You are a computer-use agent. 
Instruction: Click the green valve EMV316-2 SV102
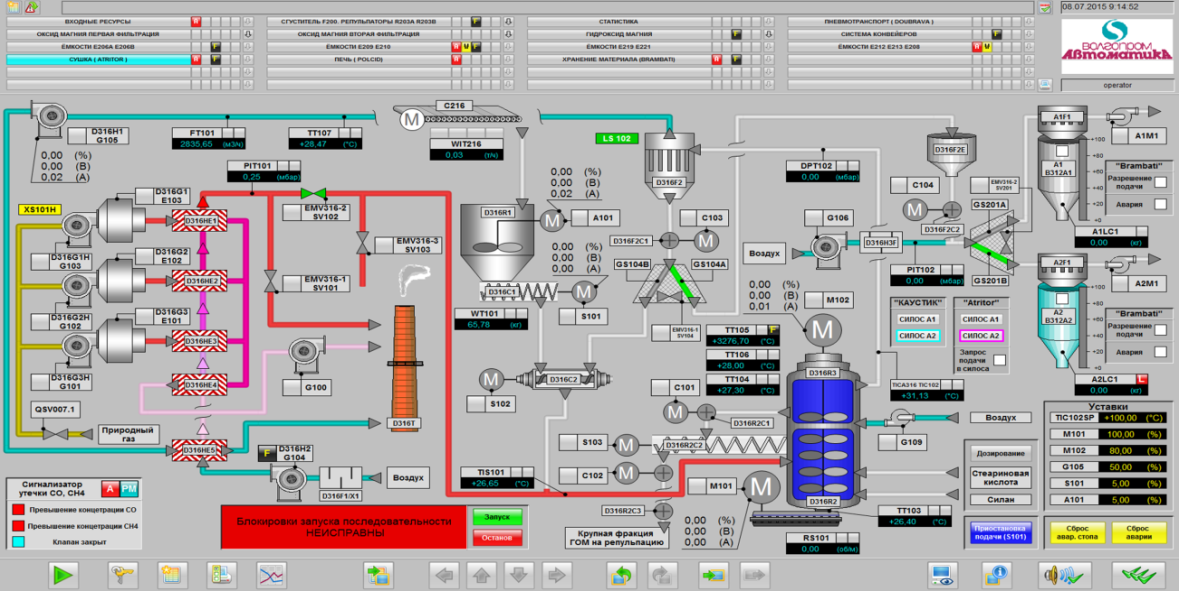click(314, 192)
